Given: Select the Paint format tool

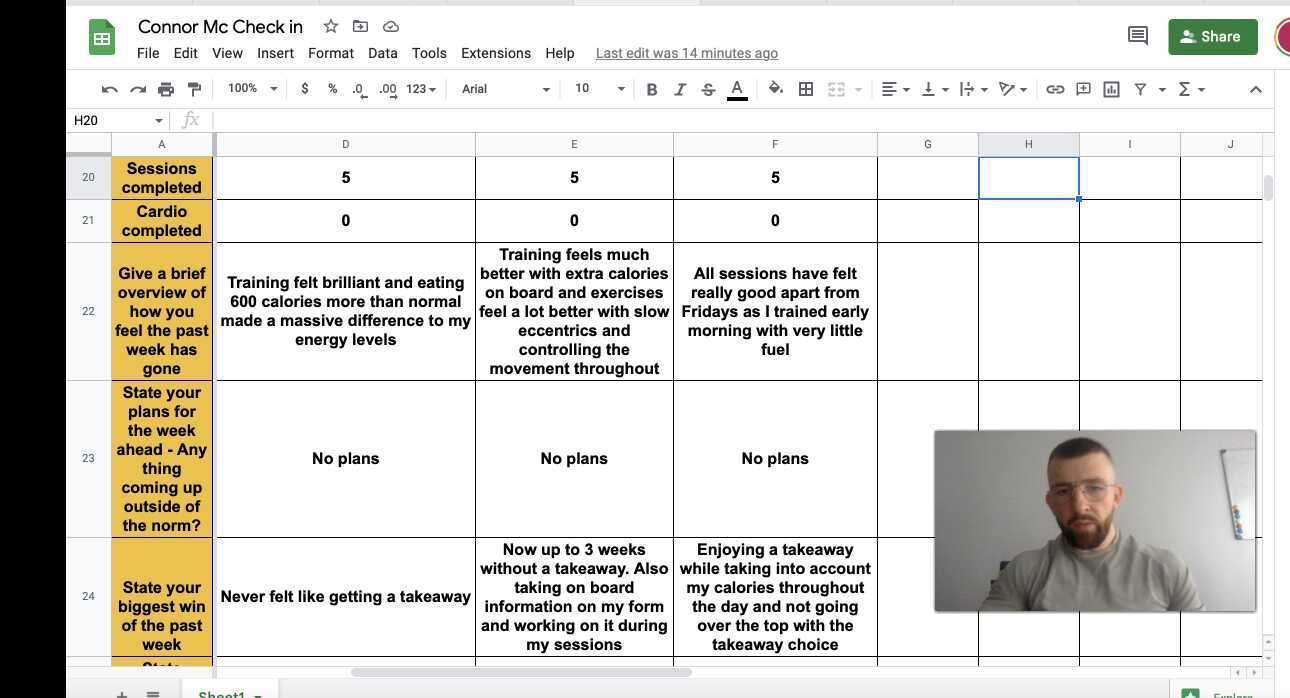Looking at the screenshot, I should 194,89.
